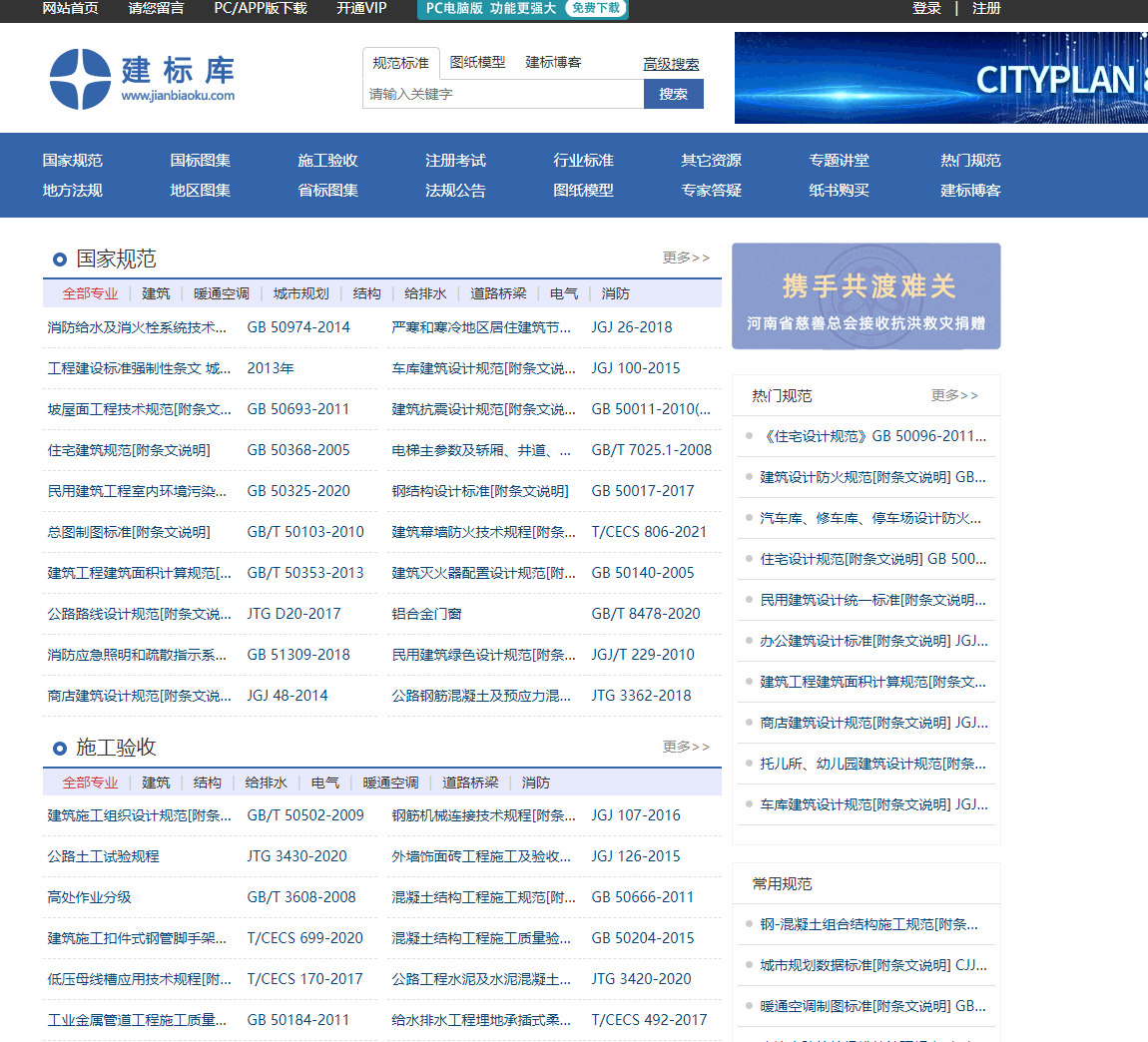Expand 更多>> for 施工验收 section
1148x1042 pixels.
click(686, 747)
